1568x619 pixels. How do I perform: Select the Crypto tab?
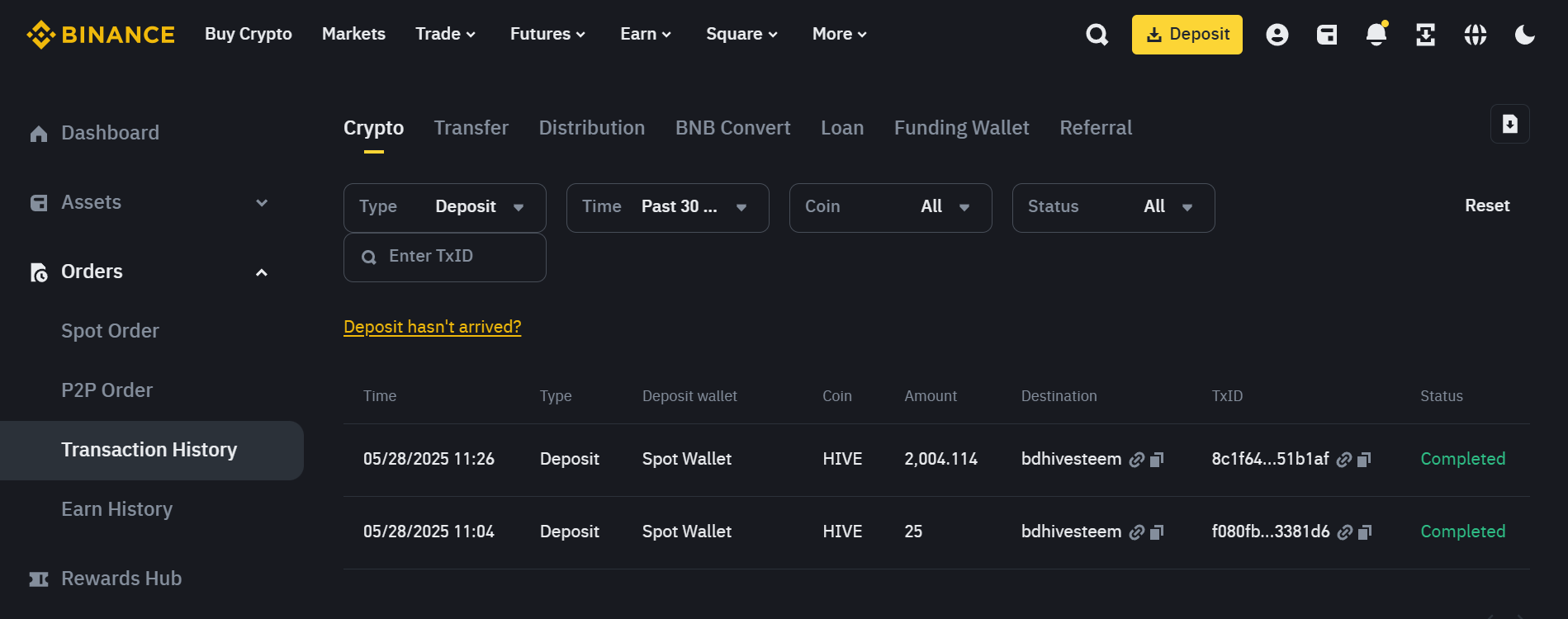pyautogui.click(x=374, y=128)
